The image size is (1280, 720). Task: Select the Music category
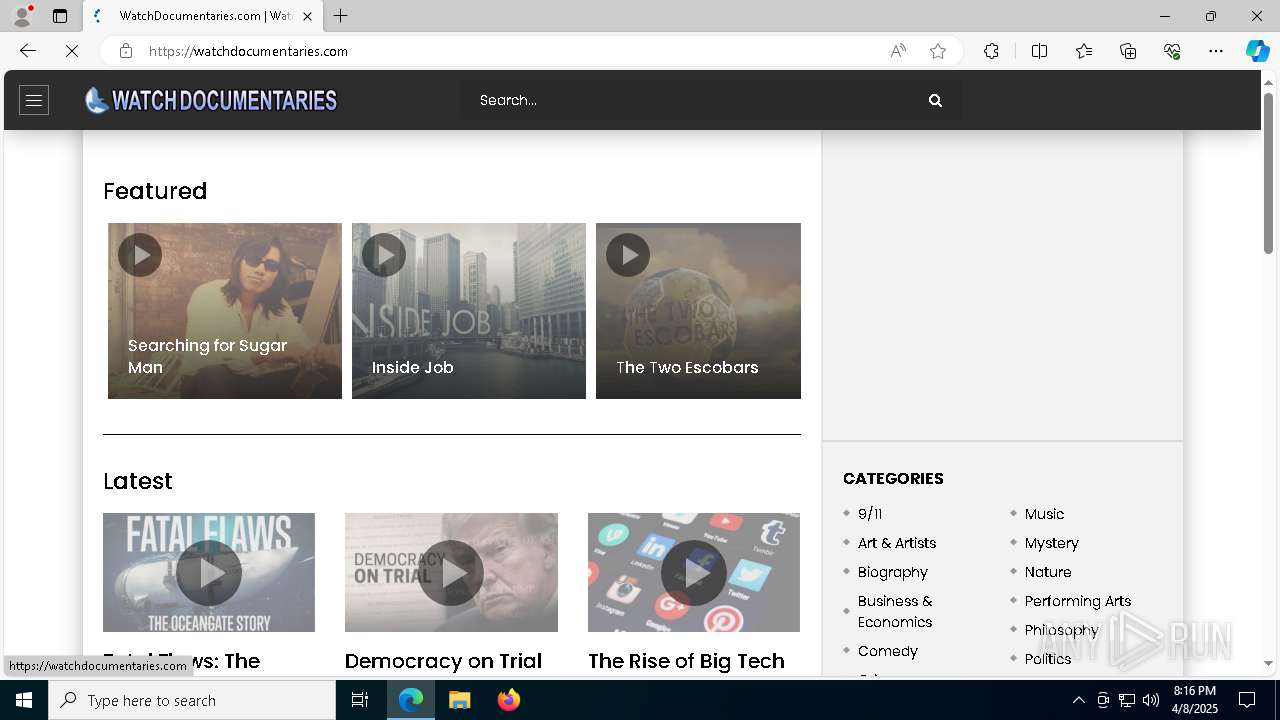(x=1044, y=514)
